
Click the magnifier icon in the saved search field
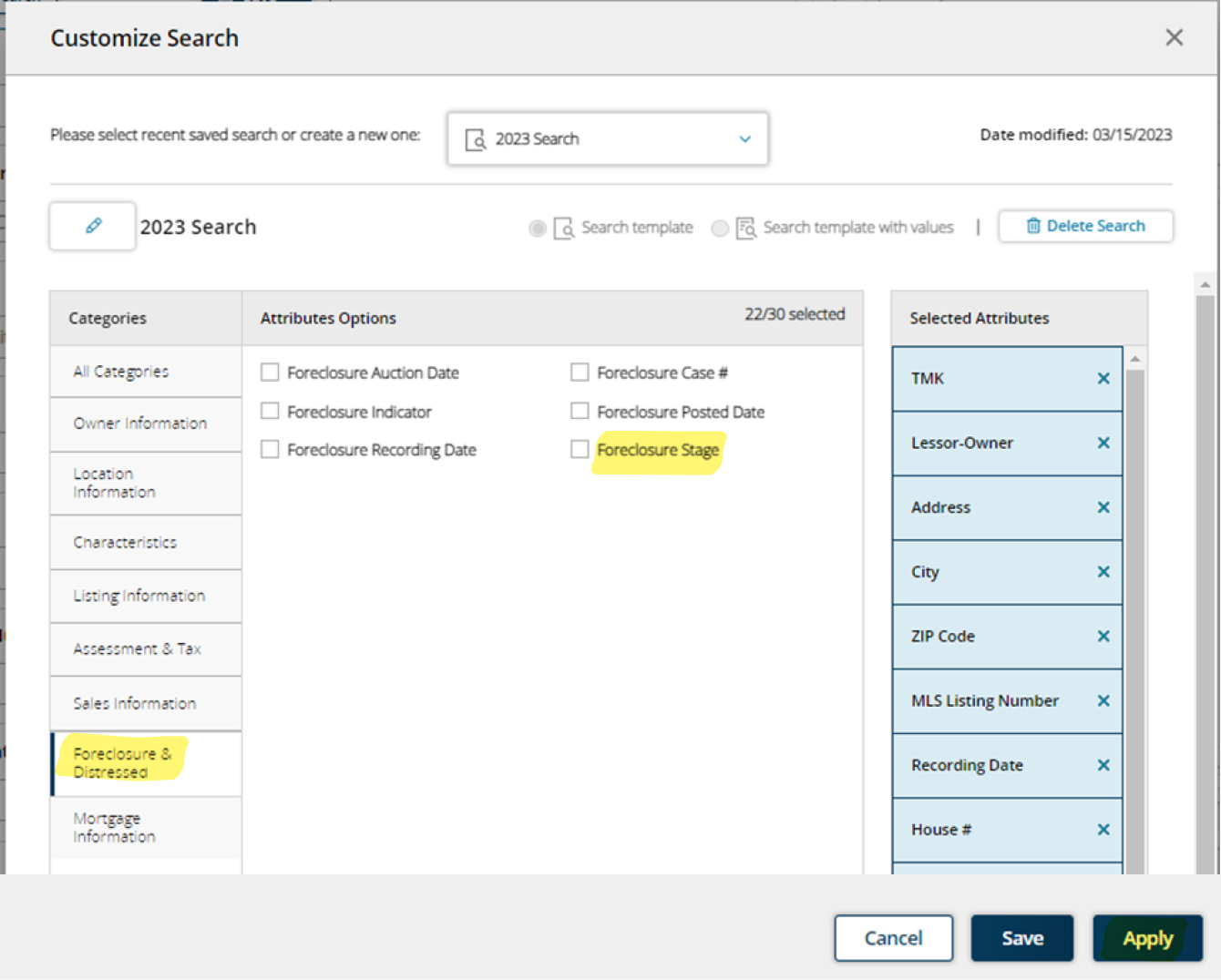click(x=475, y=138)
